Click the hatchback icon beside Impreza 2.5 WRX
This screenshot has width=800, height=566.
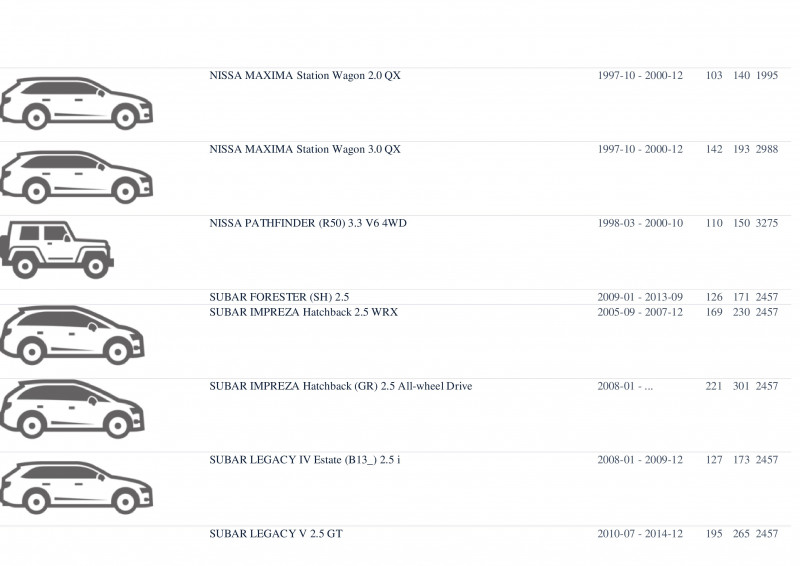tap(72, 335)
